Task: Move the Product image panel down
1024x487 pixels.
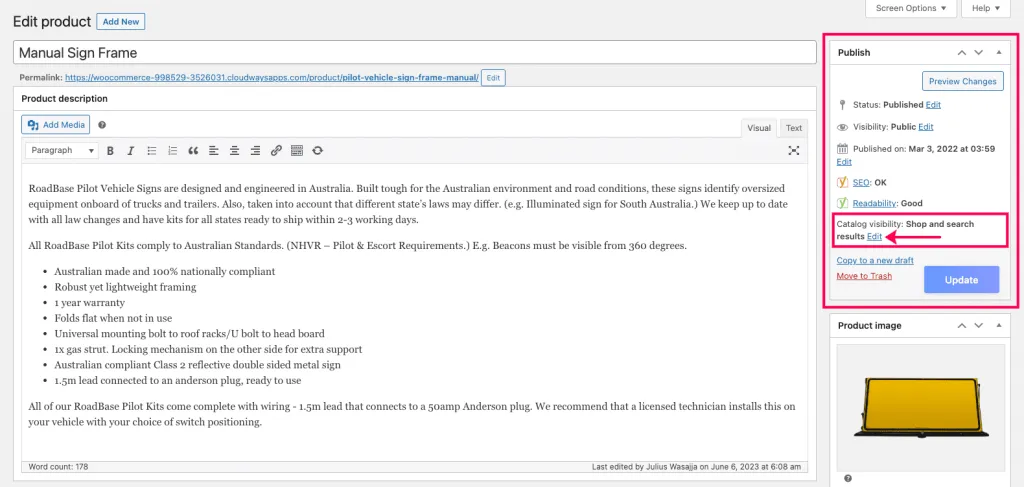Action: [x=978, y=325]
